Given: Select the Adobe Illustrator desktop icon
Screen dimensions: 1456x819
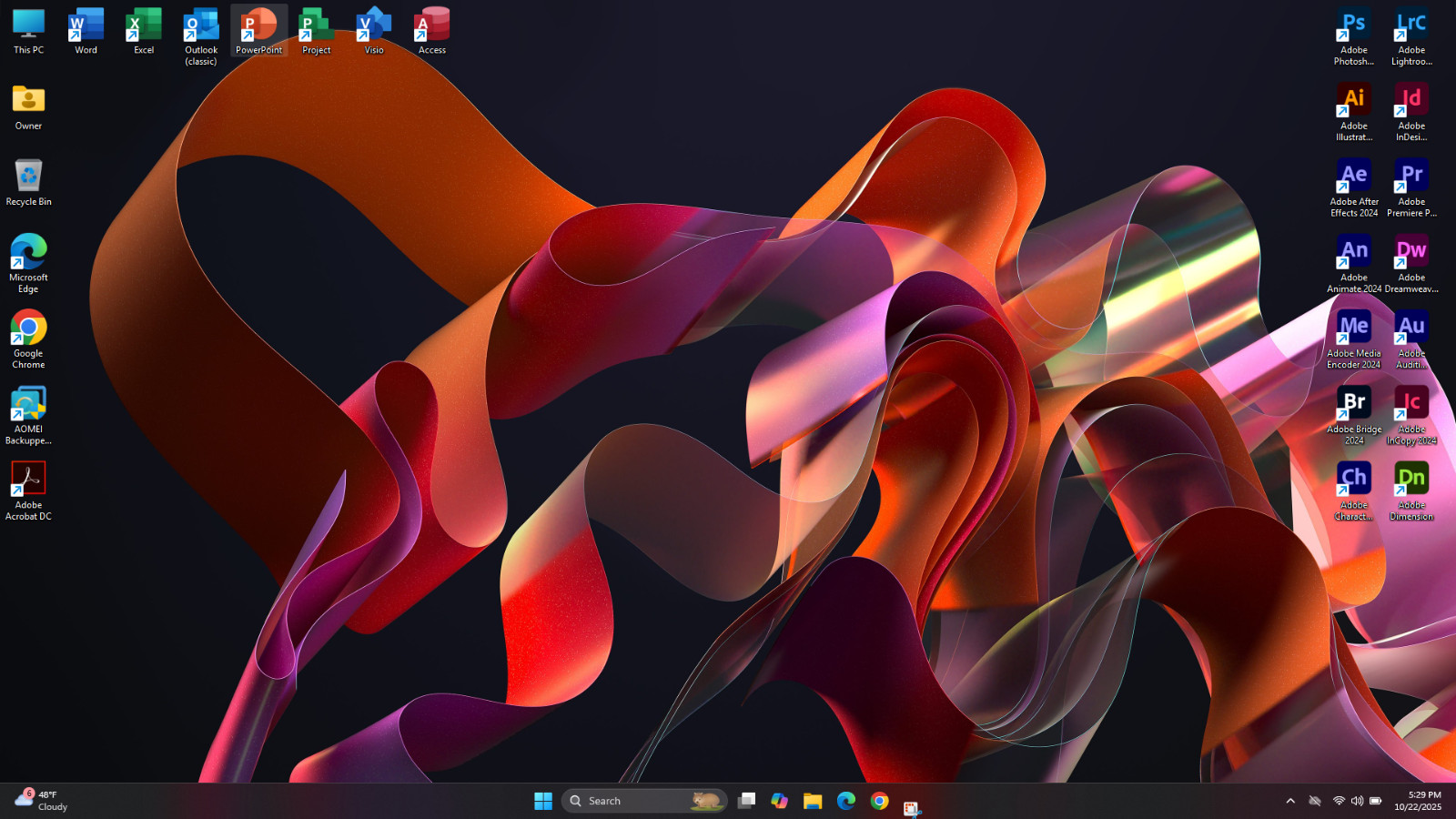Looking at the screenshot, I should click(x=1354, y=112).
